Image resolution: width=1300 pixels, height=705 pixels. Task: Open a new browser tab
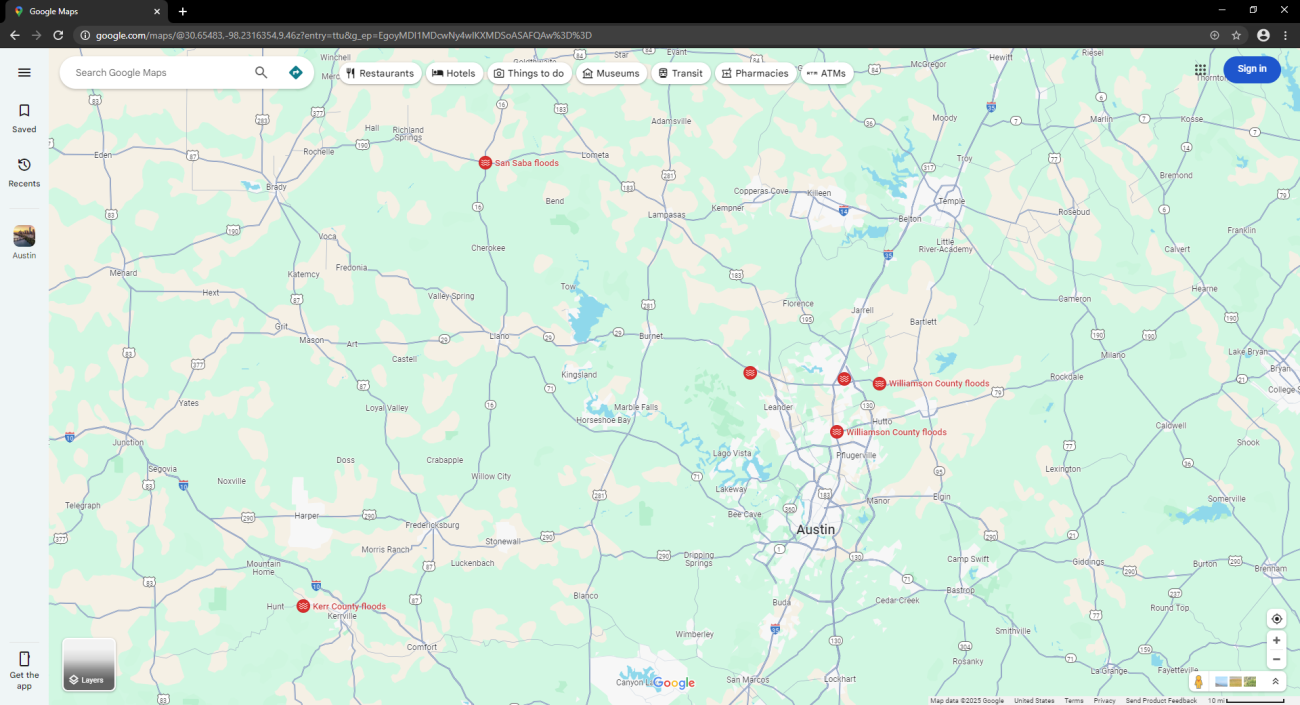182,11
